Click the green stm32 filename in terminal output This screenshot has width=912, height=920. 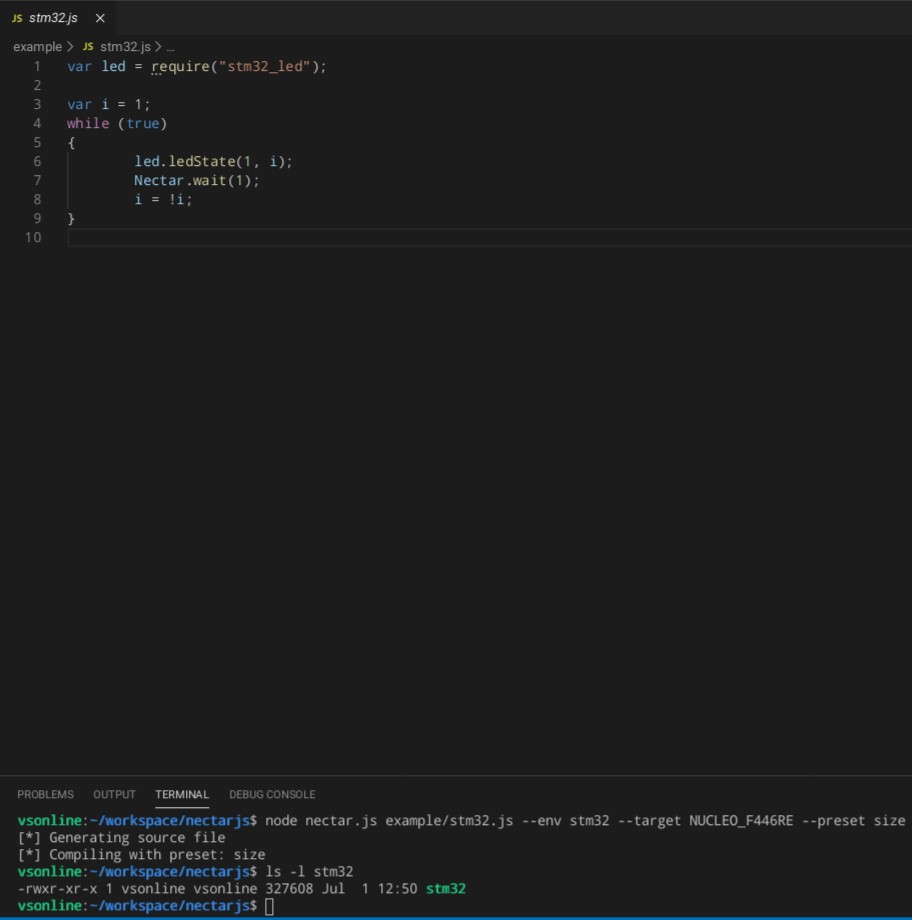pos(449,888)
